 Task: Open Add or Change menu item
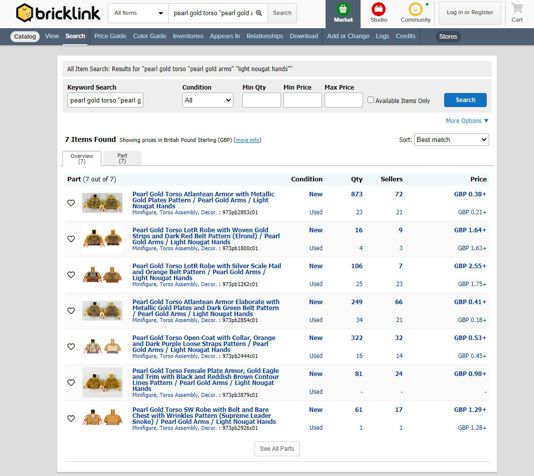(x=348, y=36)
